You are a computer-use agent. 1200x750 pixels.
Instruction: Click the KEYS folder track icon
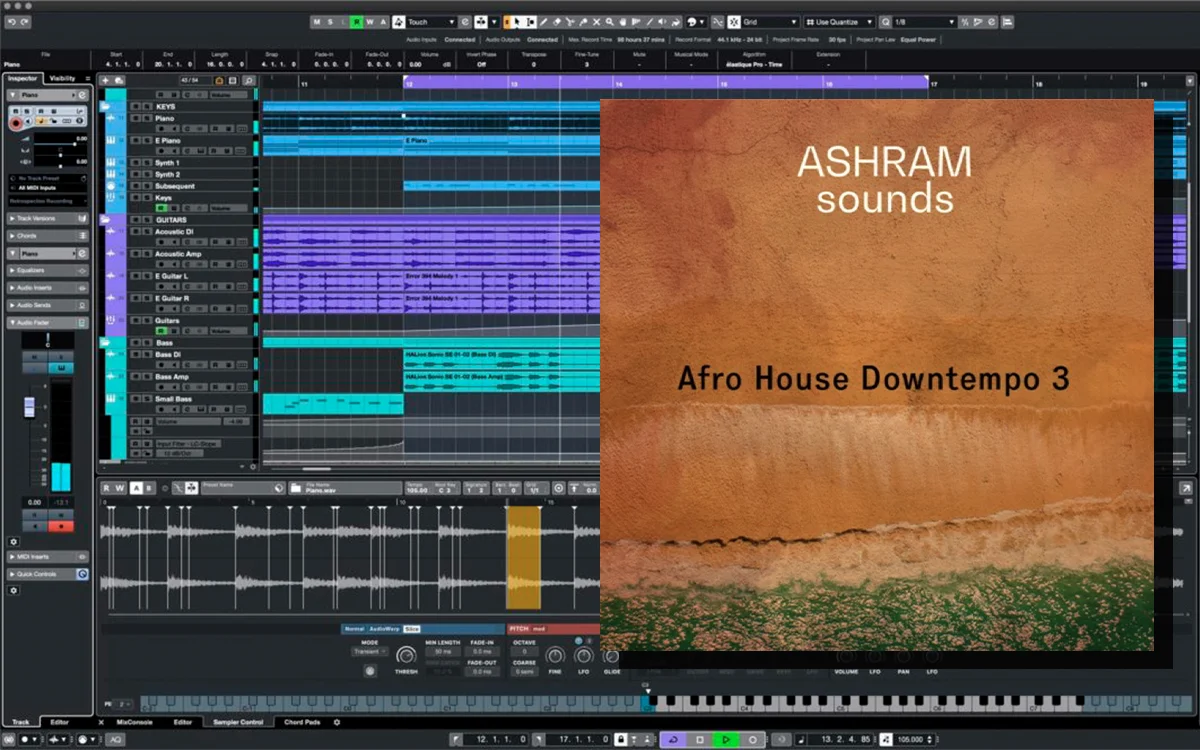(105, 106)
